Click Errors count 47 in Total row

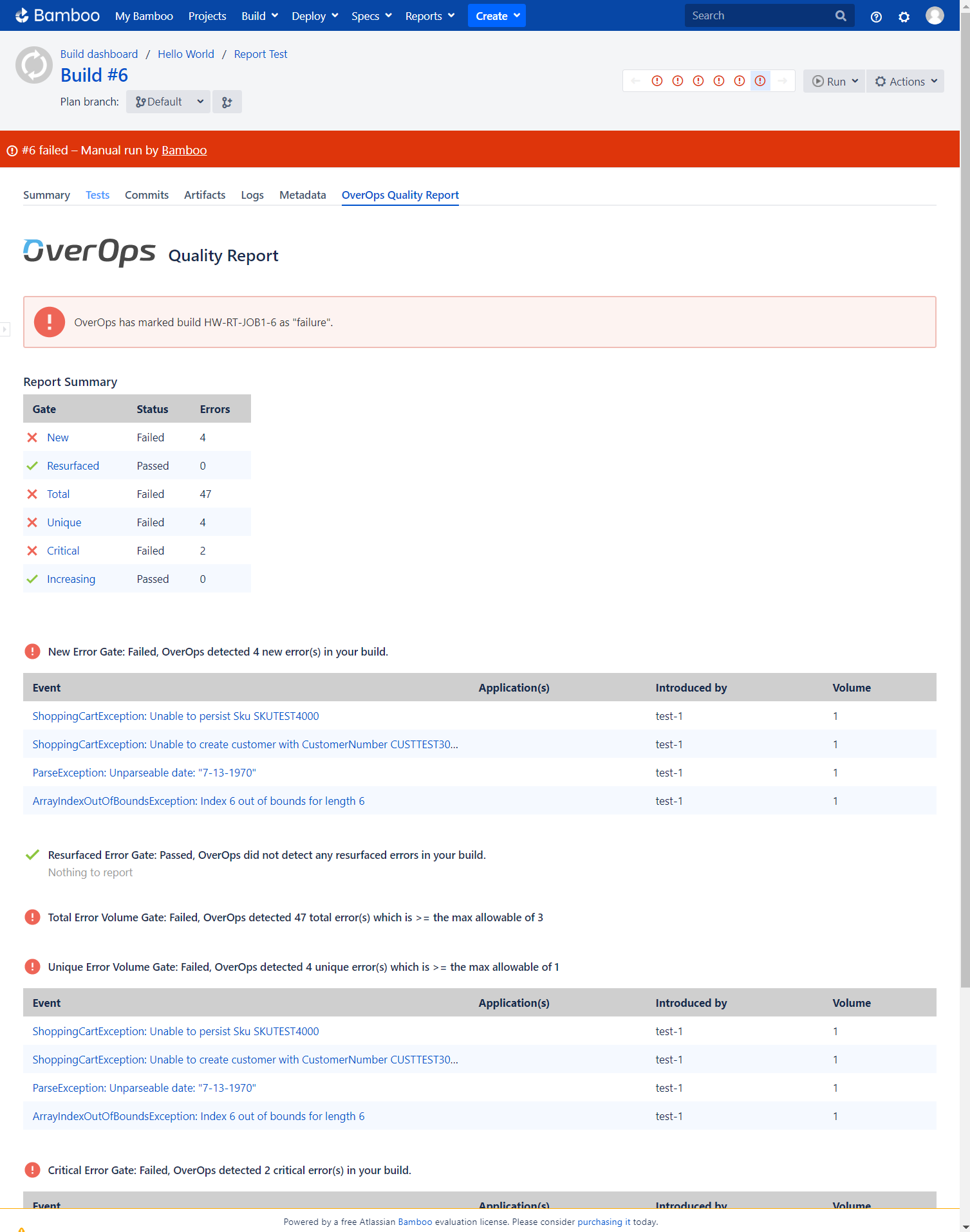point(205,494)
